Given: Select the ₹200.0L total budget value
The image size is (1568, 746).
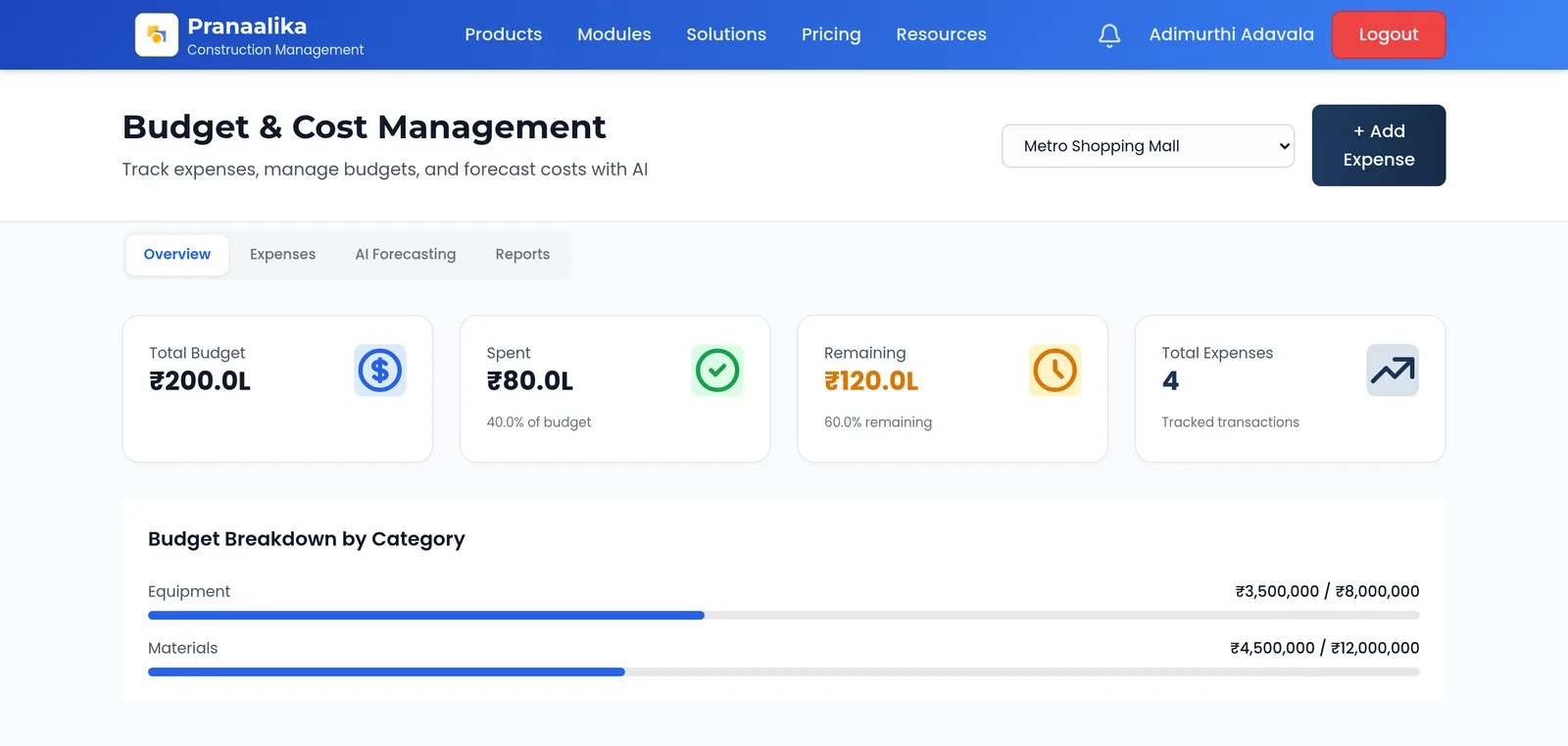Looking at the screenshot, I should click(200, 381).
